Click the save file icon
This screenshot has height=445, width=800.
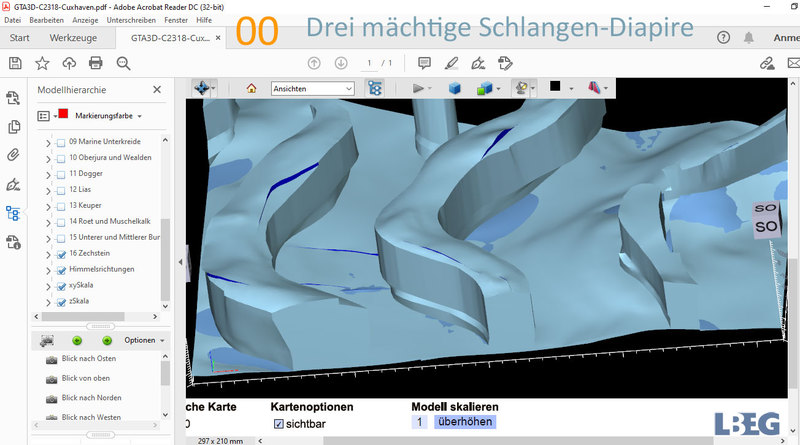coord(15,63)
